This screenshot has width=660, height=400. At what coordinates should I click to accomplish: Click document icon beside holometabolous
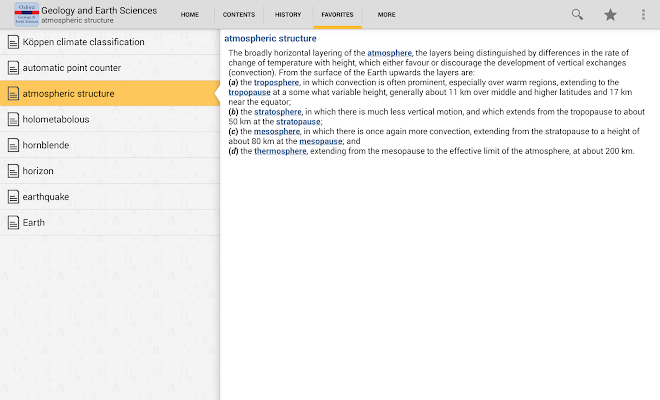pyautogui.click(x=13, y=120)
